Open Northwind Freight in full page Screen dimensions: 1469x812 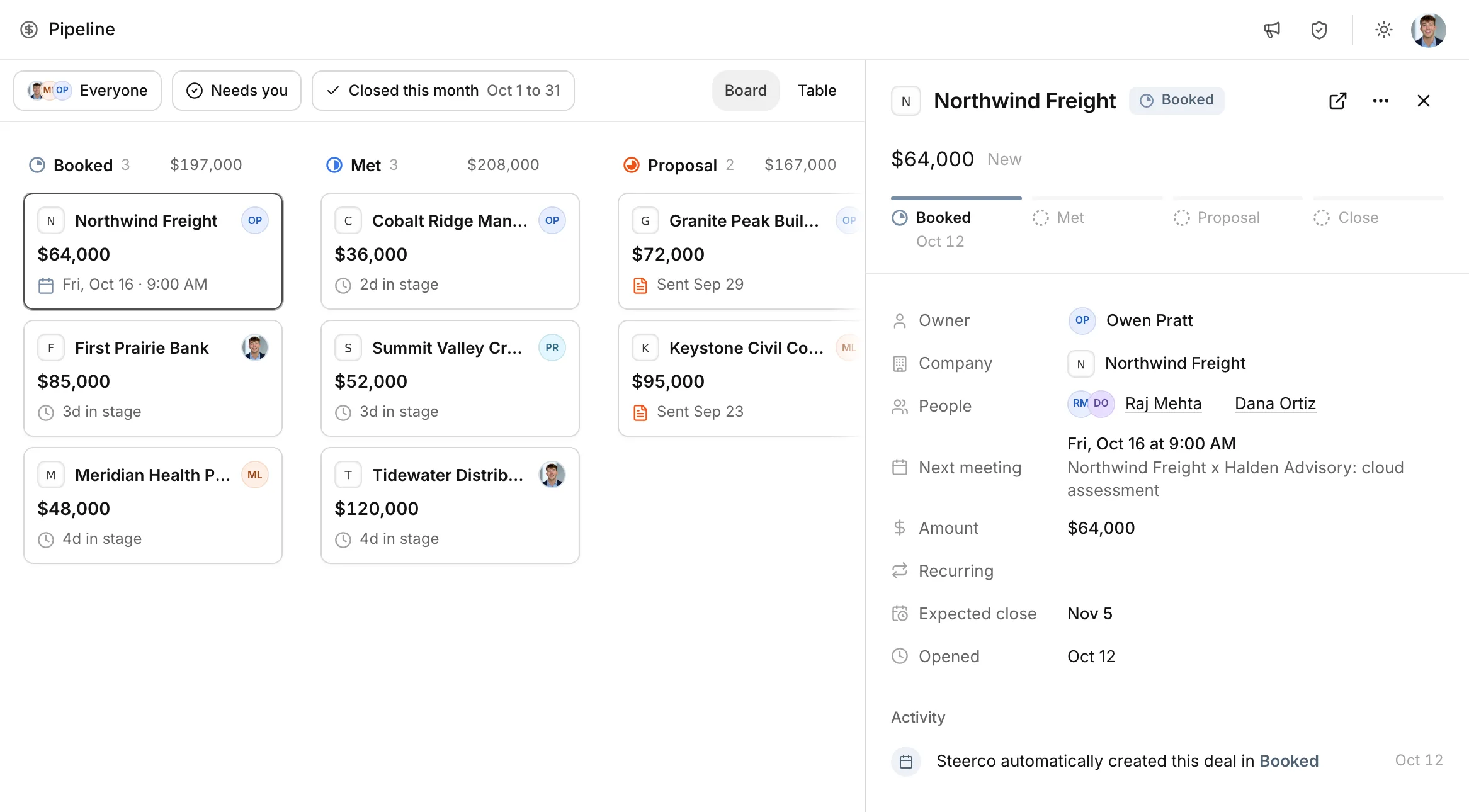pyautogui.click(x=1337, y=101)
